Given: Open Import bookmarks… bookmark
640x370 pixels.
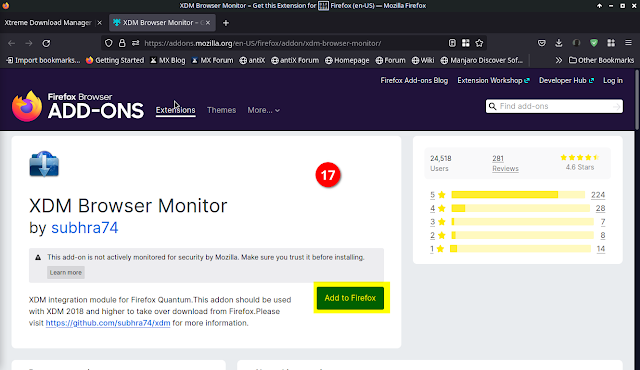Looking at the screenshot, I should [x=43, y=60].
